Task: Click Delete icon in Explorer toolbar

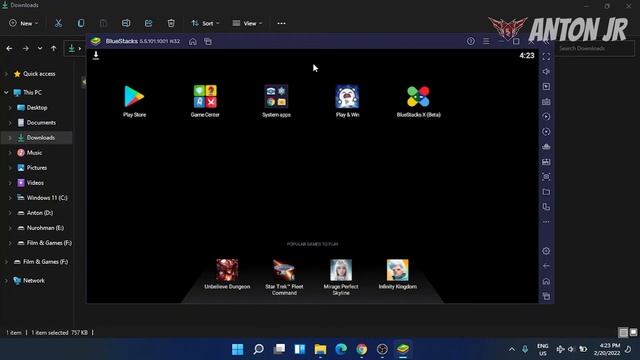Action: 171,23
